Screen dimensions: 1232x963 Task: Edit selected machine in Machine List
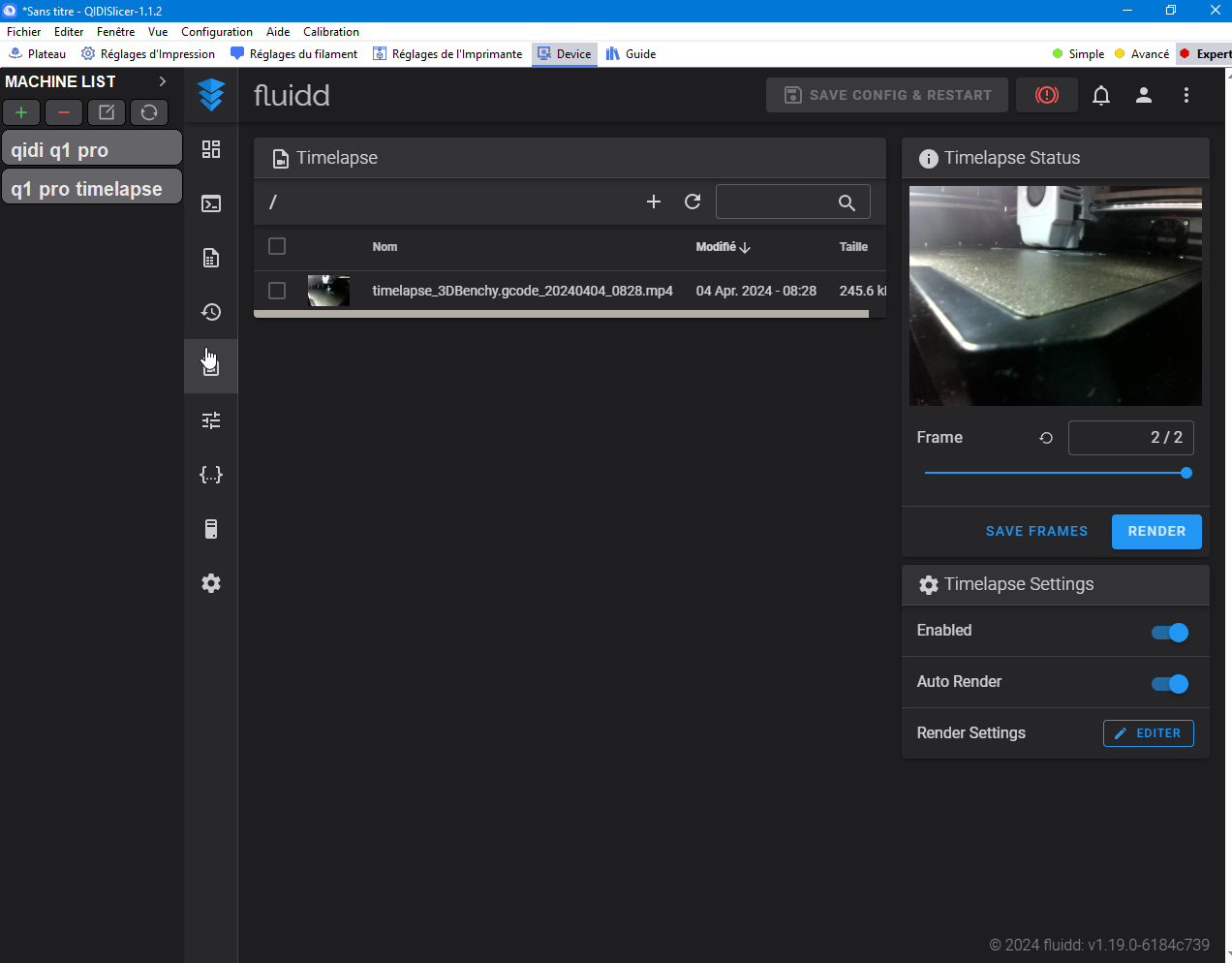pos(107,112)
